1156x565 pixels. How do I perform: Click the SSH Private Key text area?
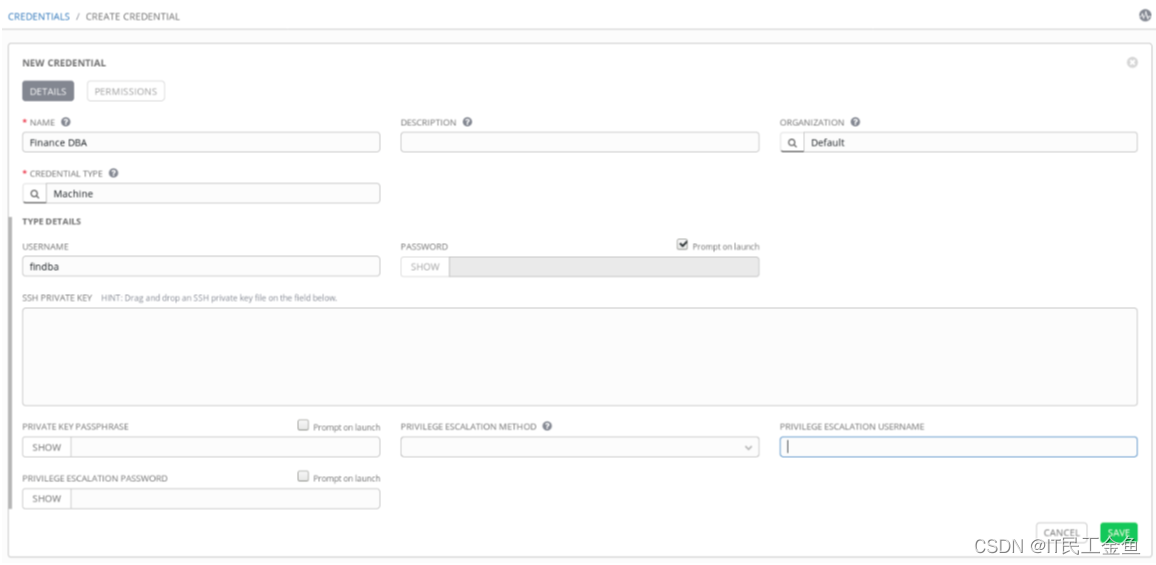coord(579,357)
